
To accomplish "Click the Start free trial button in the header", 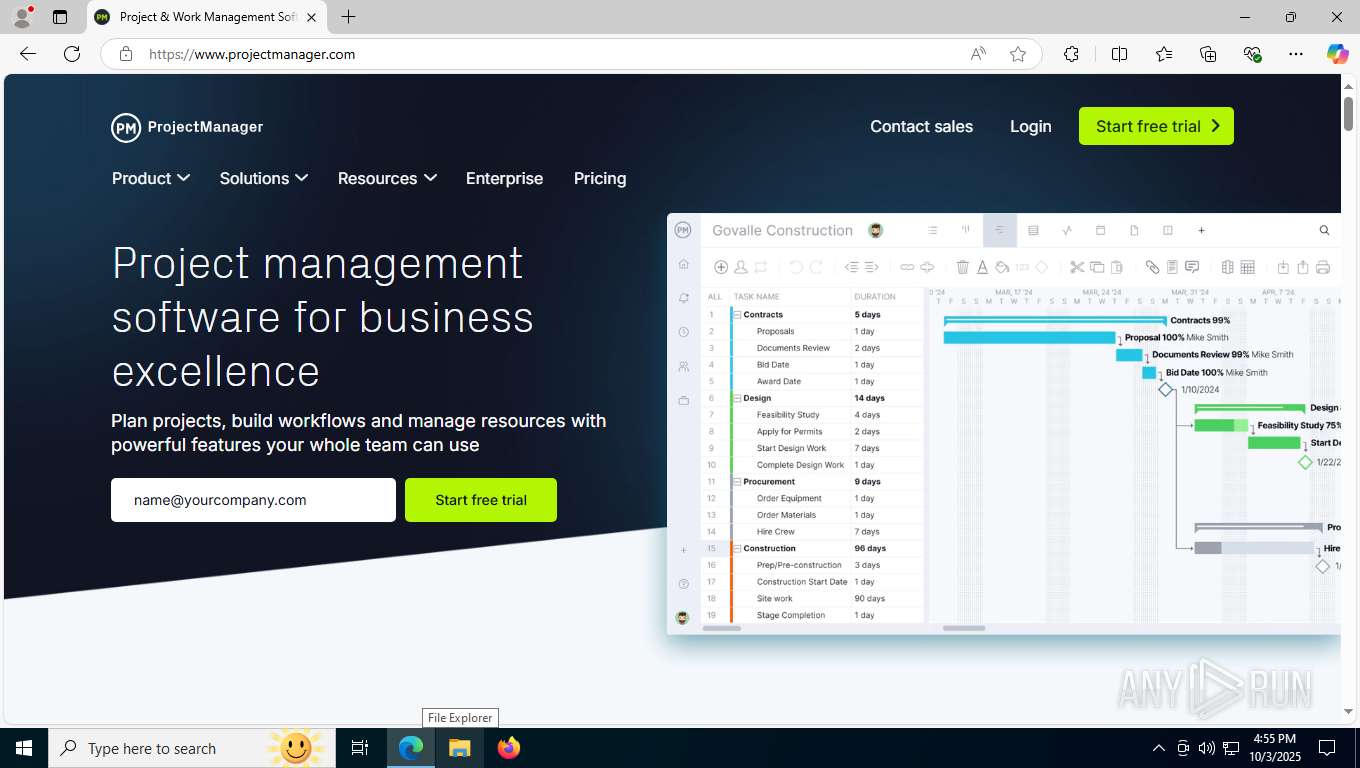I will pyautogui.click(x=1156, y=126).
